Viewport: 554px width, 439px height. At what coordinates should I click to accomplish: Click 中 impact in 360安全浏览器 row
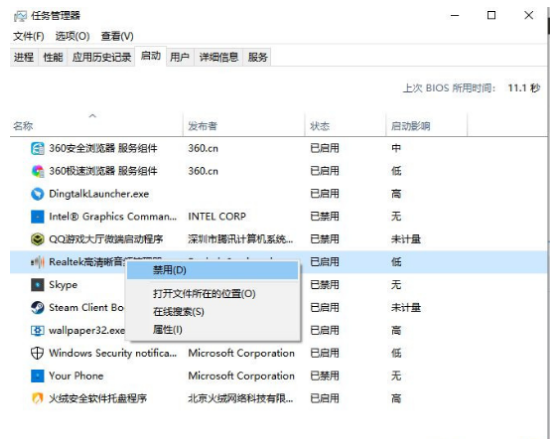tap(396, 148)
